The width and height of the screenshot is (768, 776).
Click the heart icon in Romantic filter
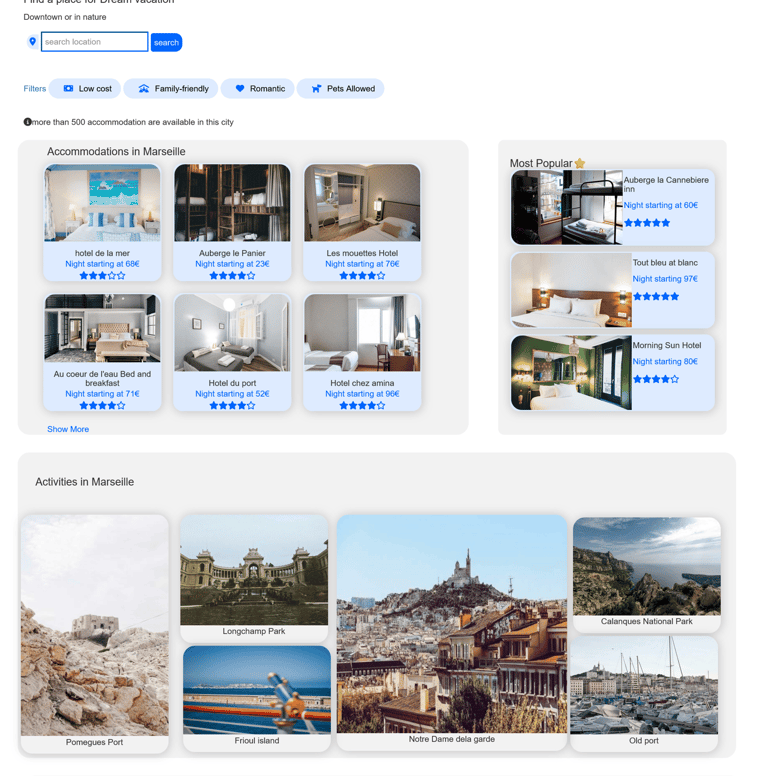click(x=240, y=89)
